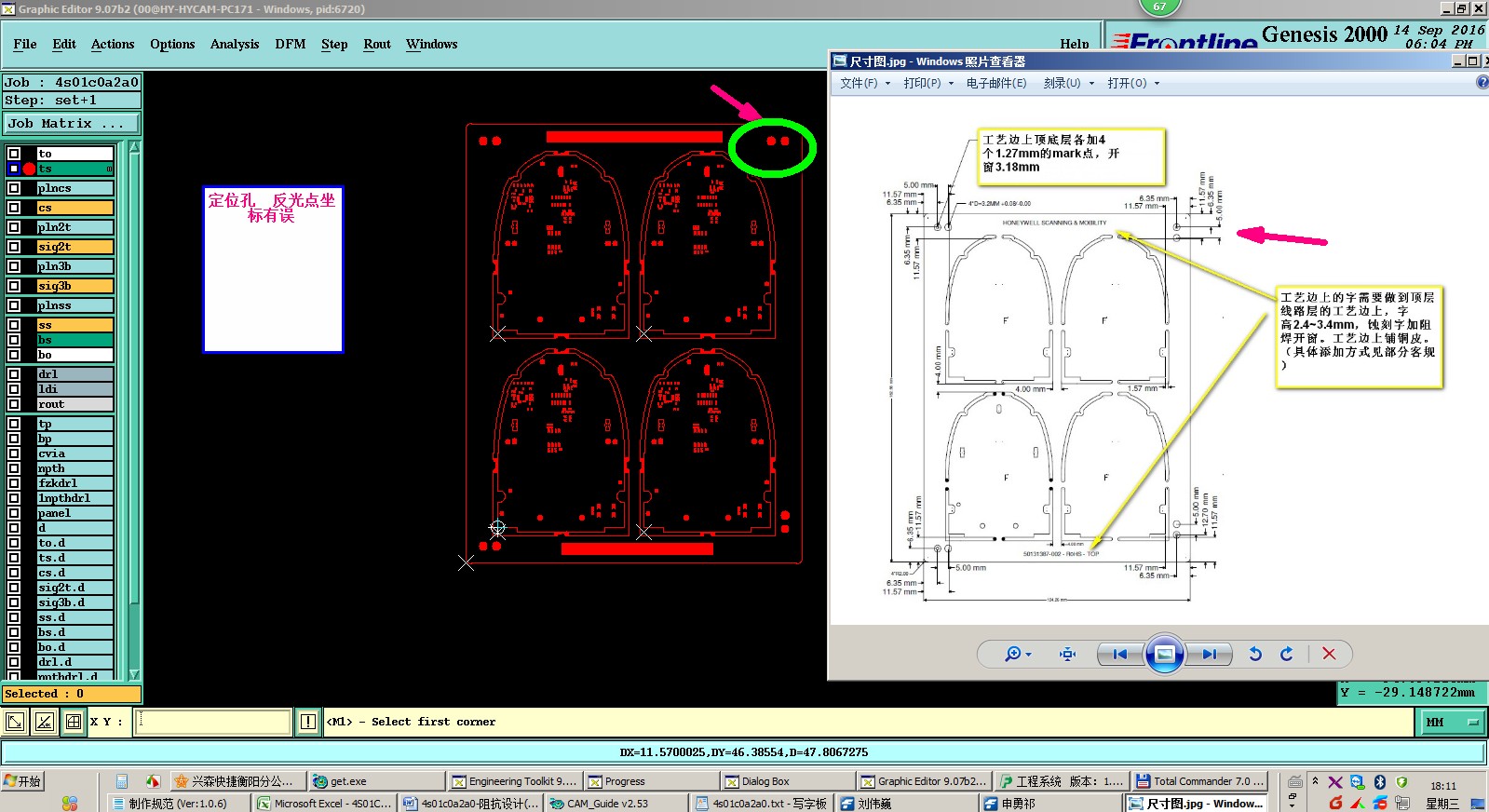This screenshot has width=1489, height=812.
Task: Open the 打开(O) dropdown in photo viewer
Action: [1133, 83]
